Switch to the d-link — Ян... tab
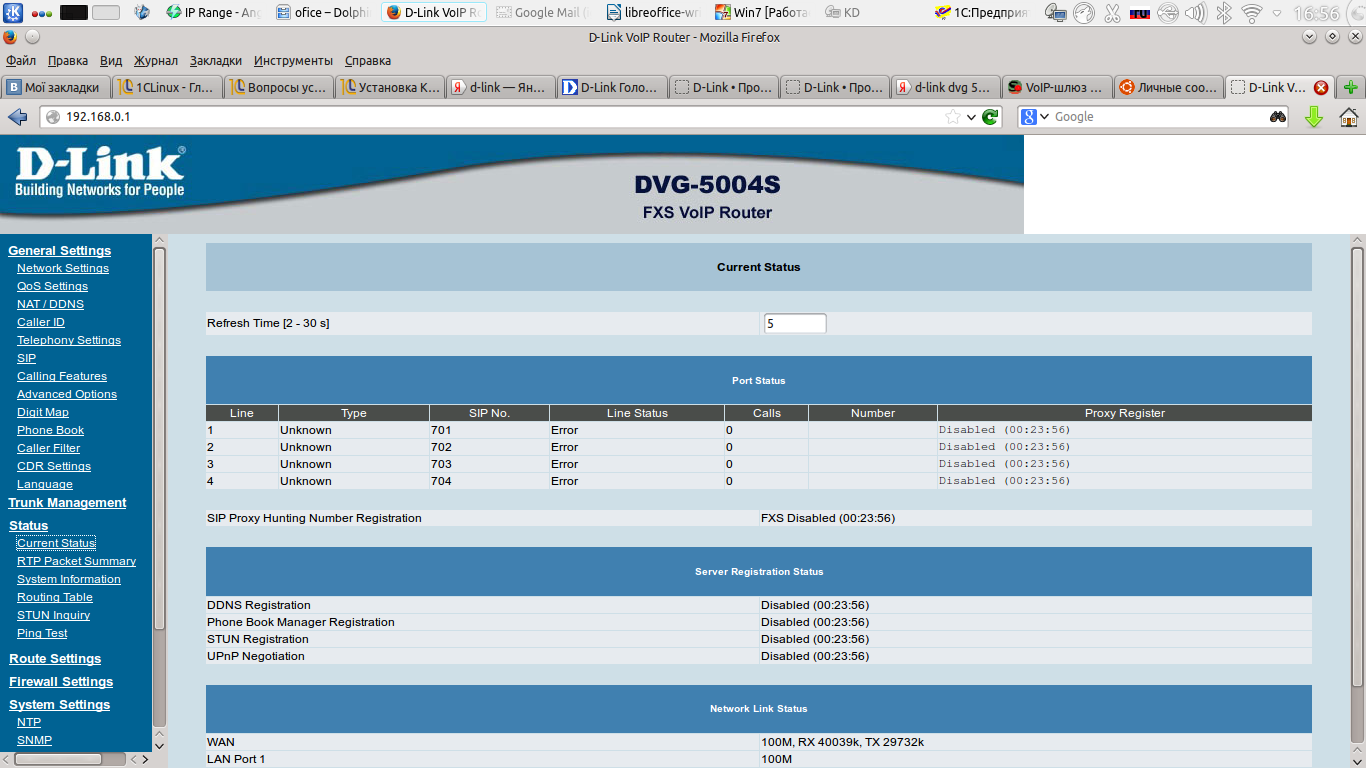 point(500,87)
